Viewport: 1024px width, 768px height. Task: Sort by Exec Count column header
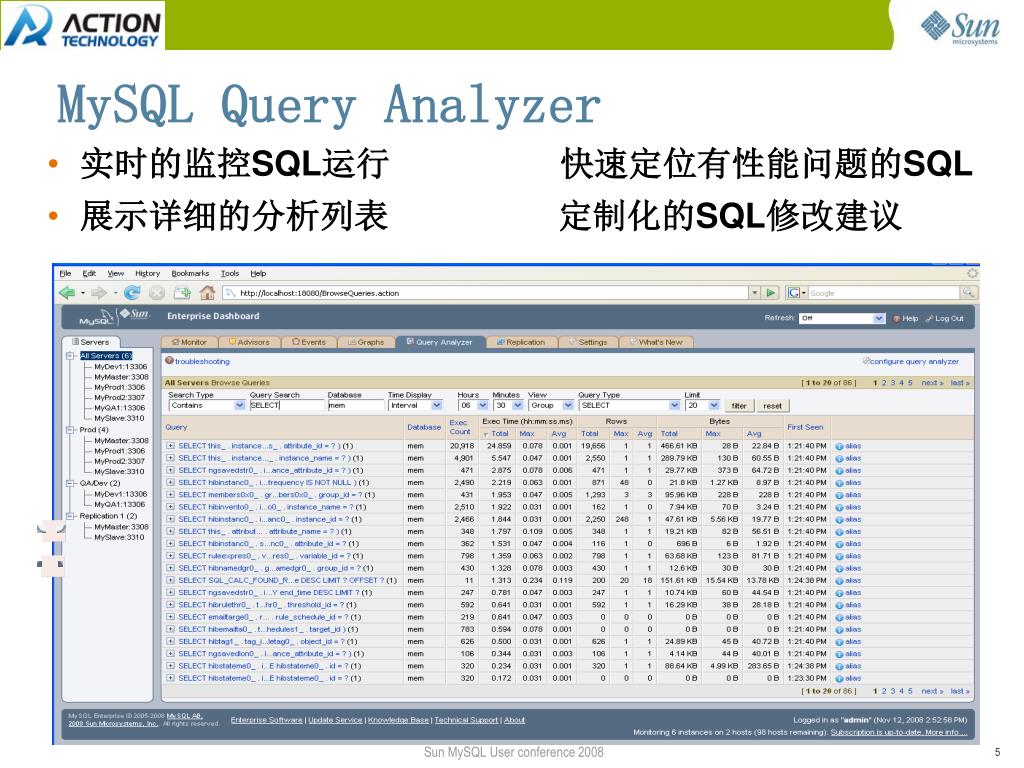tap(460, 427)
